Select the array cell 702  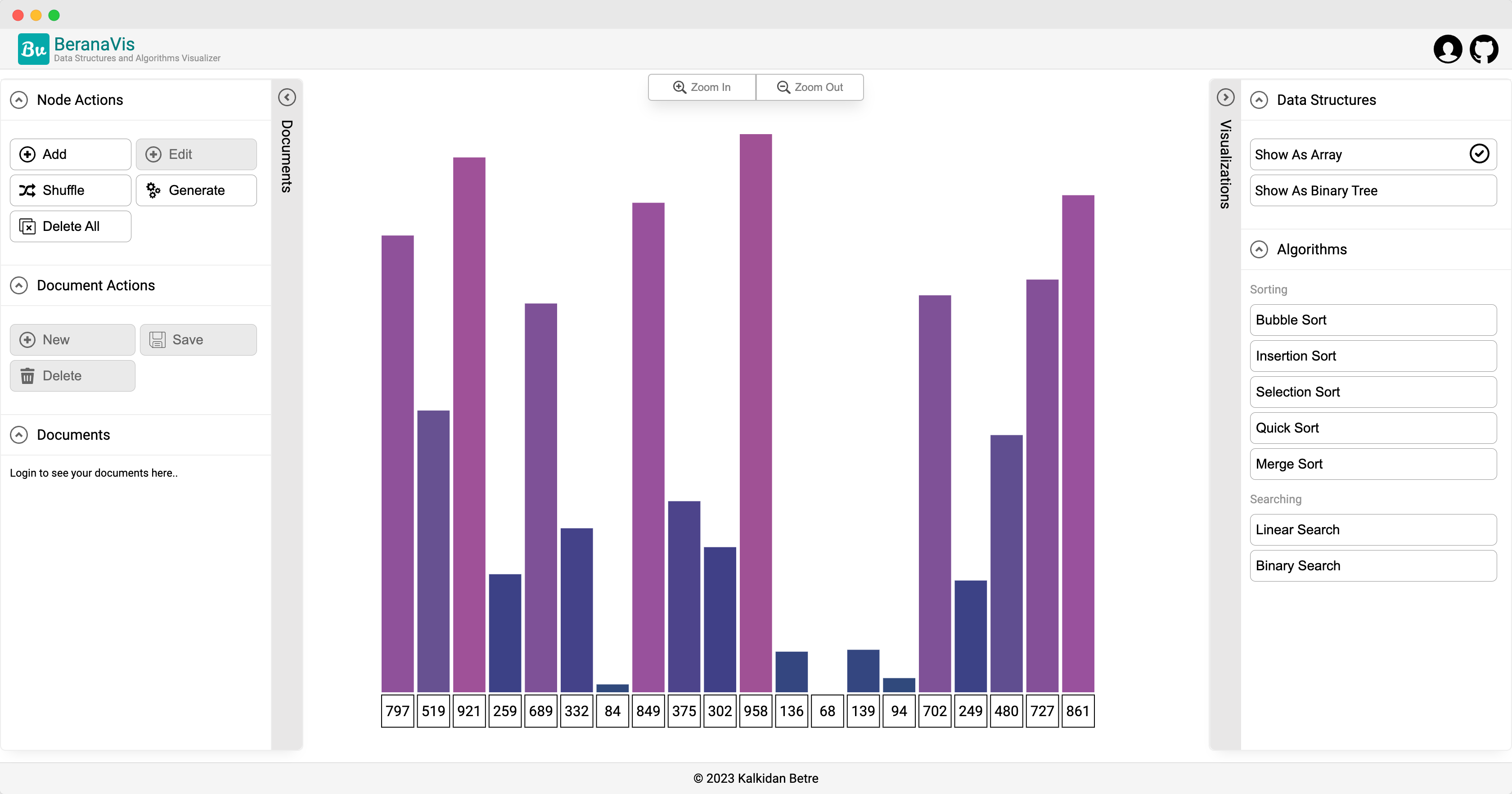click(935, 711)
